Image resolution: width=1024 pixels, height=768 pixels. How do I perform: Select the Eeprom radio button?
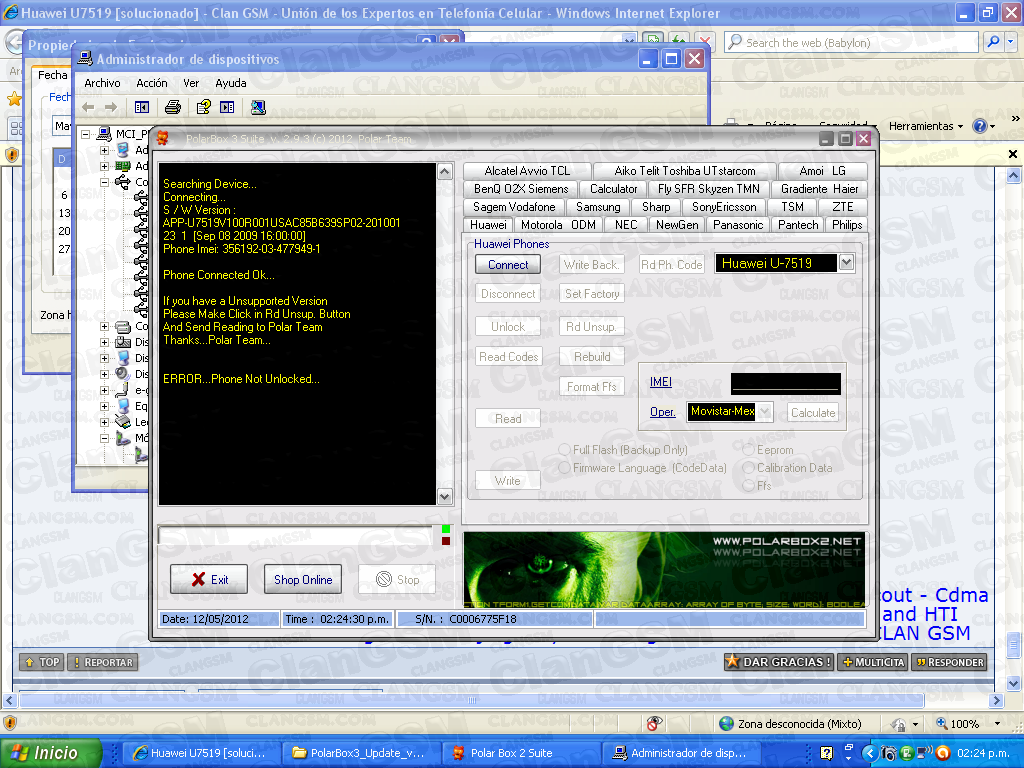[748, 449]
